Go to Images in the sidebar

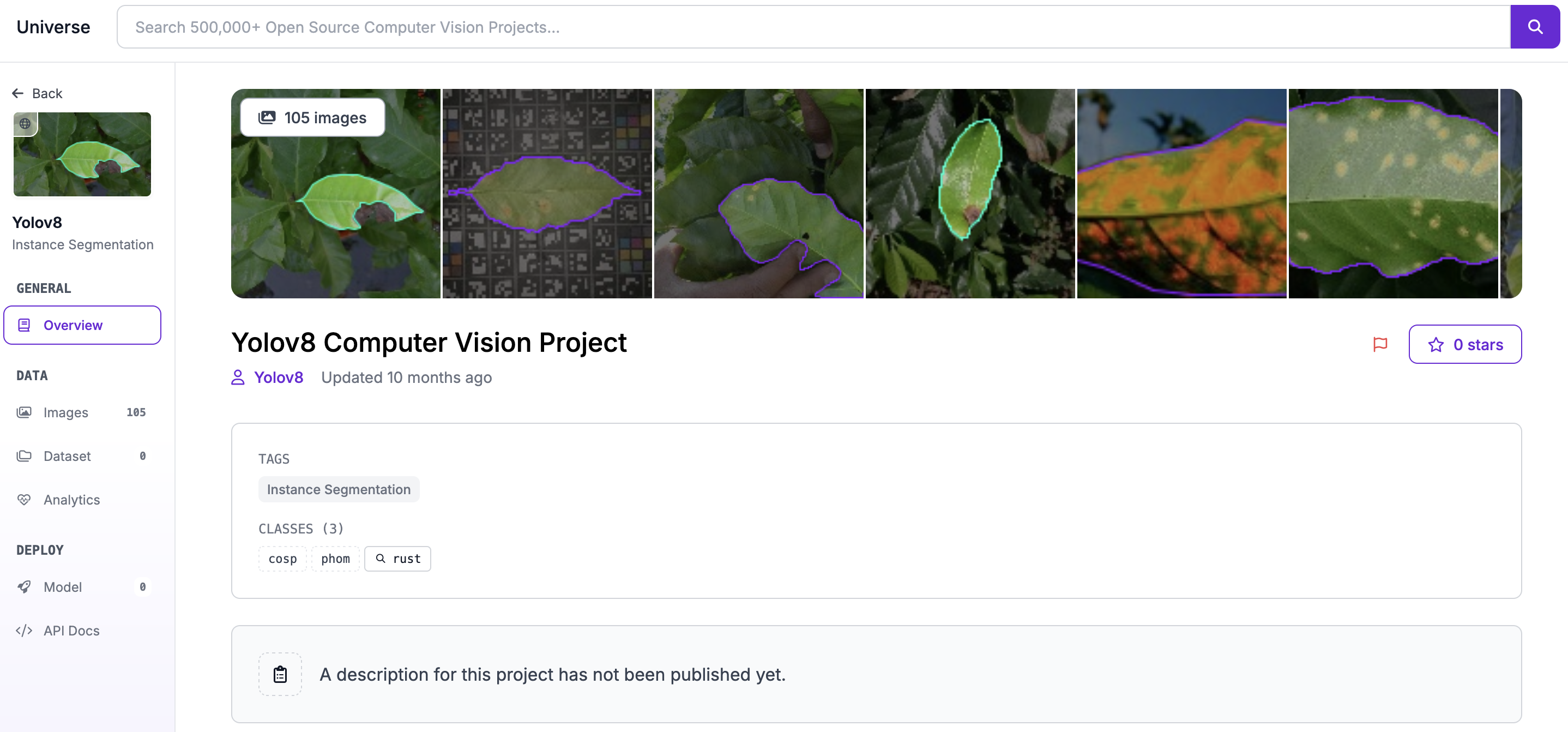pyautogui.click(x=66, y=412)
